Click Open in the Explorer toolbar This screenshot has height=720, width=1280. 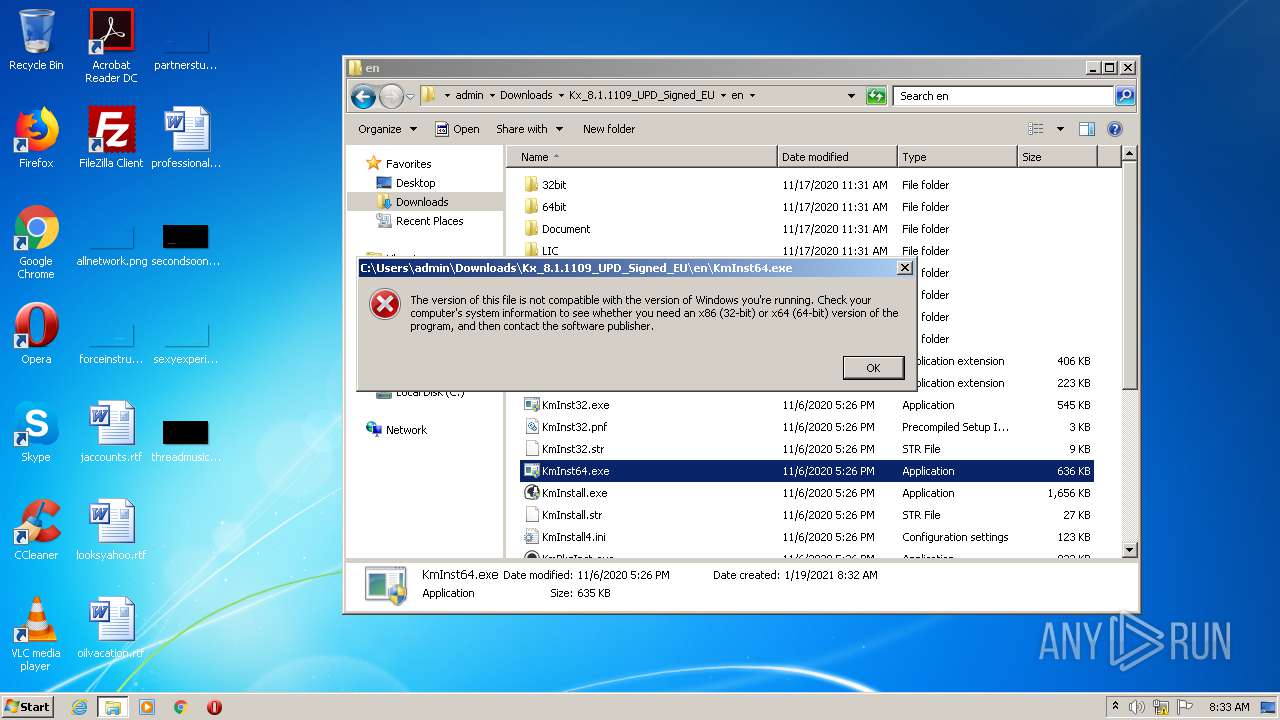click(457, 129)
